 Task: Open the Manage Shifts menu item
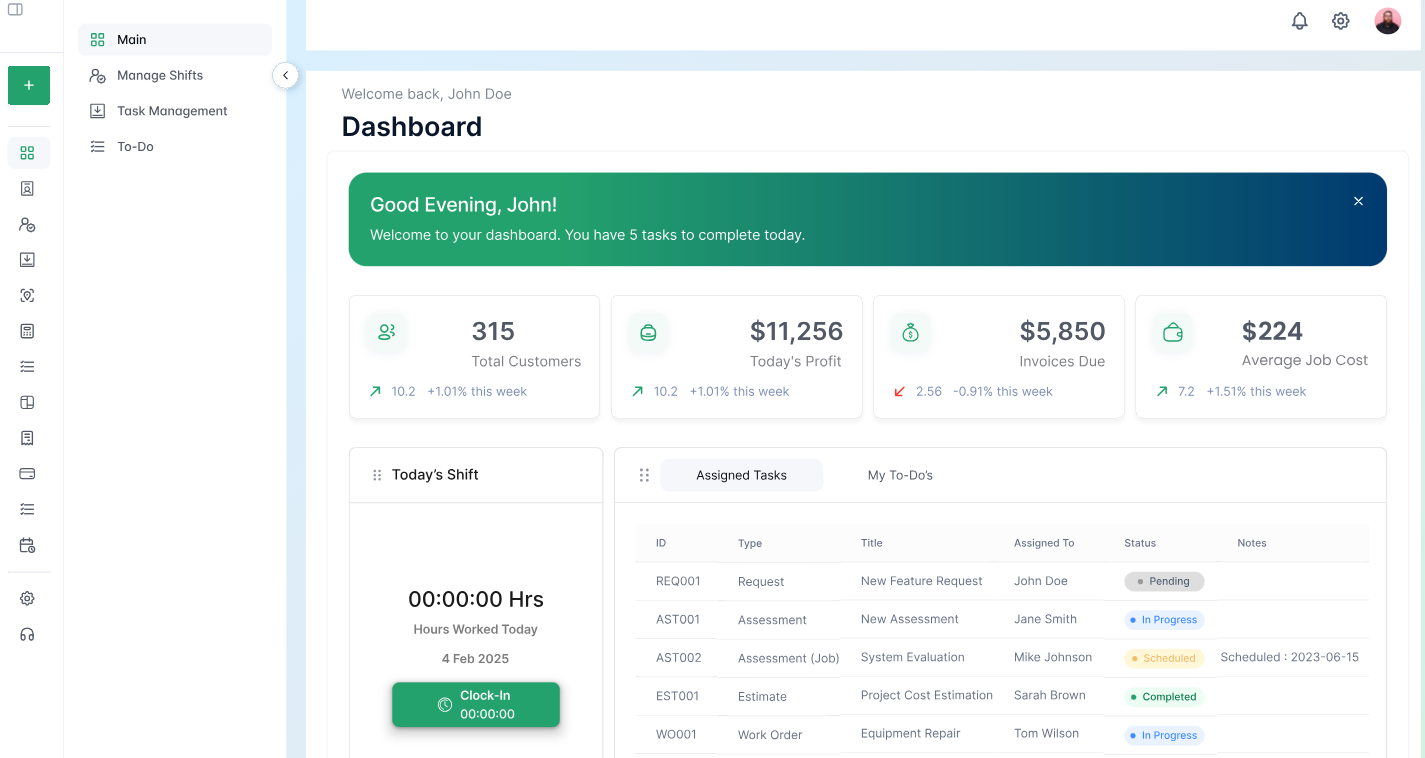click(160, 75)
